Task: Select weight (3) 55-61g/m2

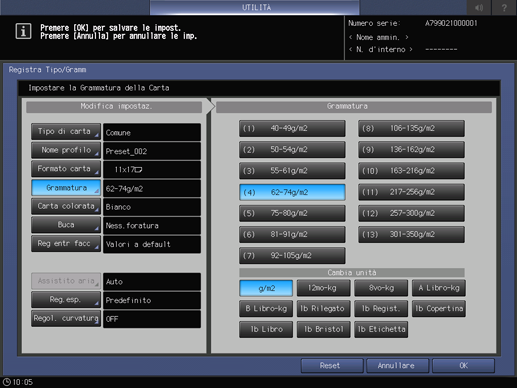Action: (292, 171)
